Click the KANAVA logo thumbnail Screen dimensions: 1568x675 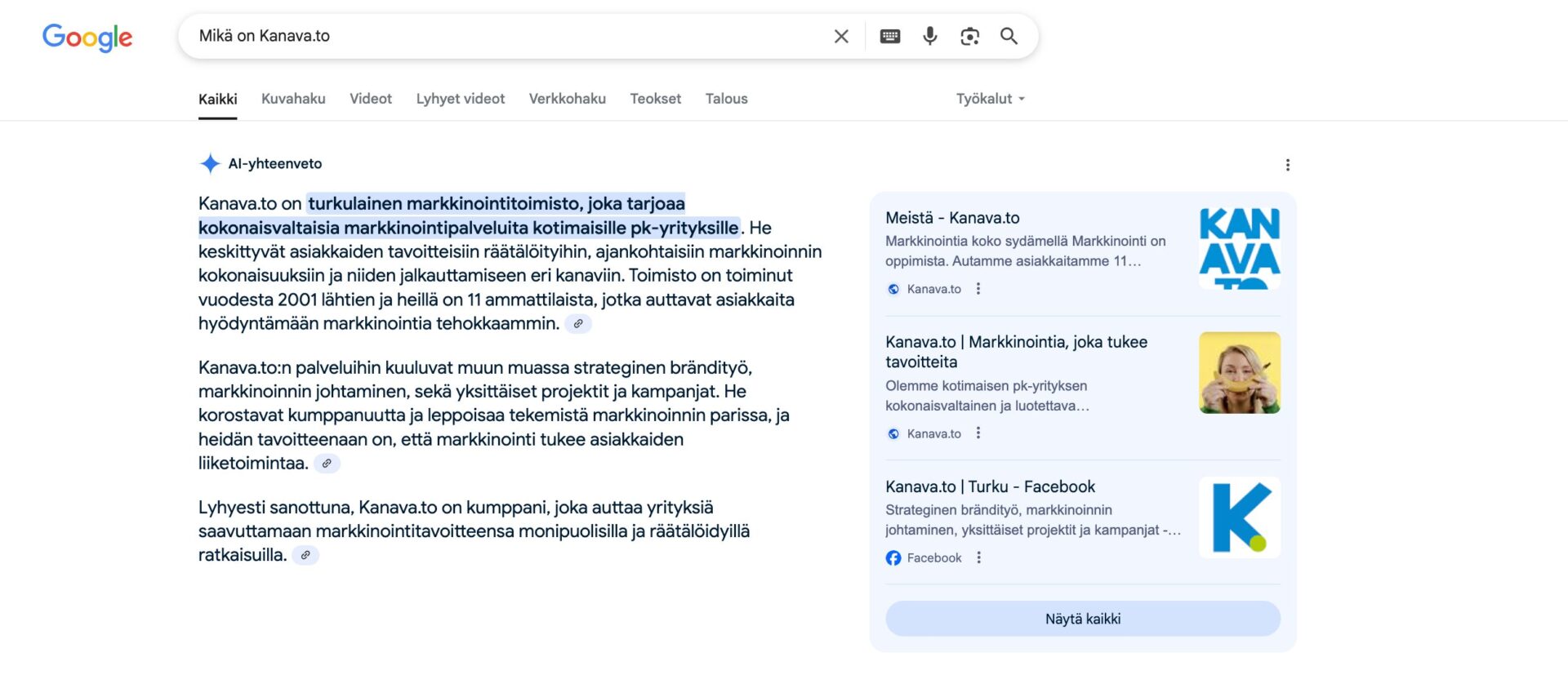1240,248
